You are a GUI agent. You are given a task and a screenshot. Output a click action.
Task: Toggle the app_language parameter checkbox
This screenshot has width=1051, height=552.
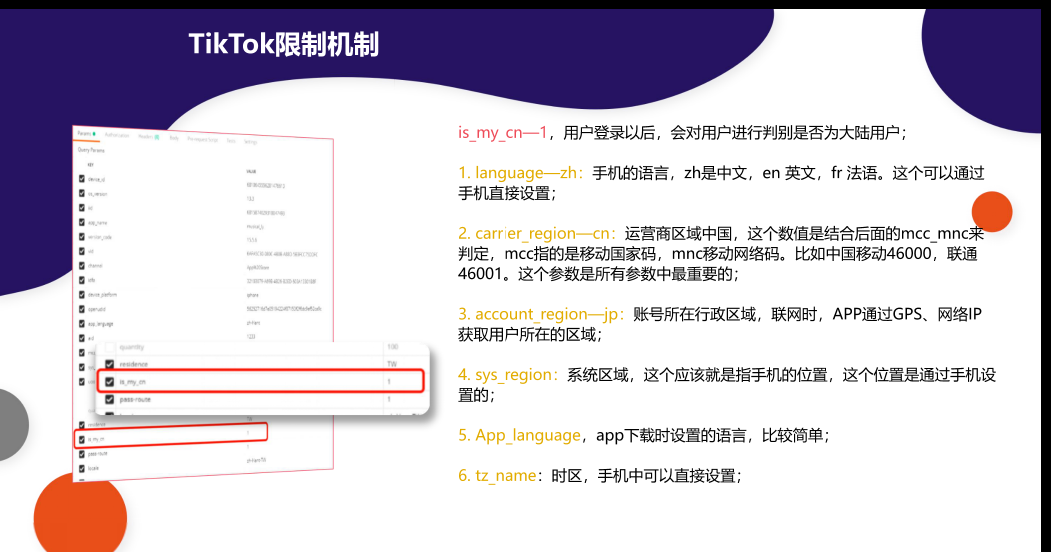[x=82, y=324]
